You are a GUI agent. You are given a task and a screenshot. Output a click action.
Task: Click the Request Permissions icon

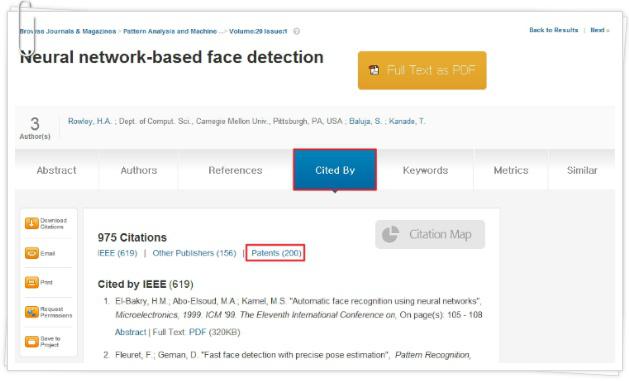(32, 312)
